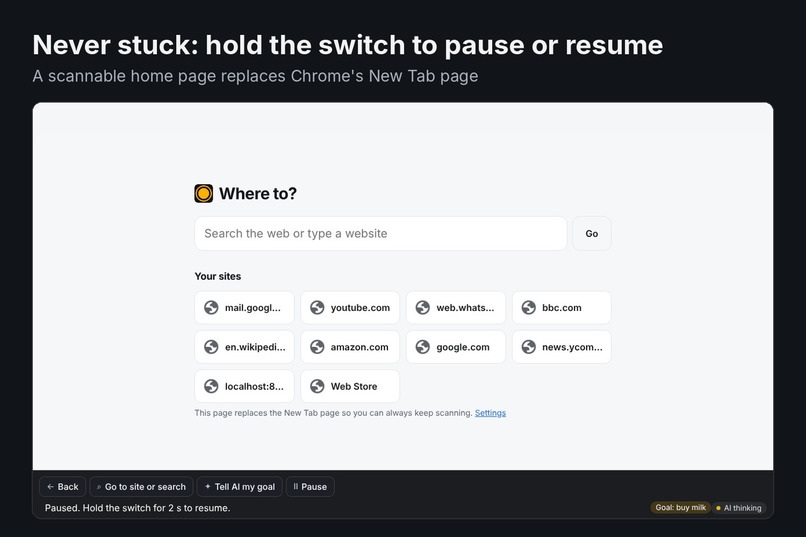The width and height of the screenshot is (806, 537).
Task: Click the globe icon on bbc.com tile
Action: (x=528, y=308)
